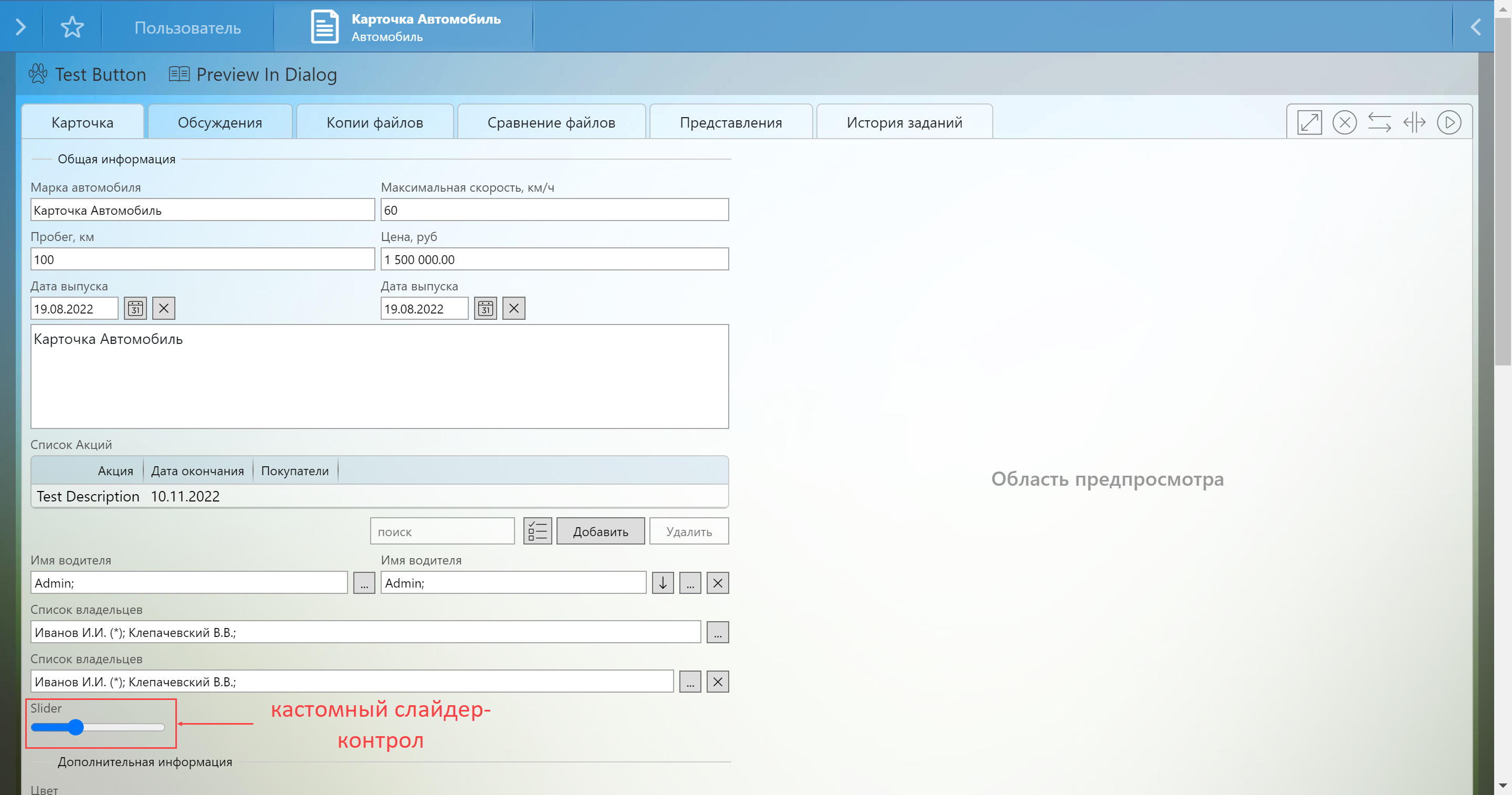
Task: Open right Имя водителя dropdown arrow
Action: tap(663, 583)
